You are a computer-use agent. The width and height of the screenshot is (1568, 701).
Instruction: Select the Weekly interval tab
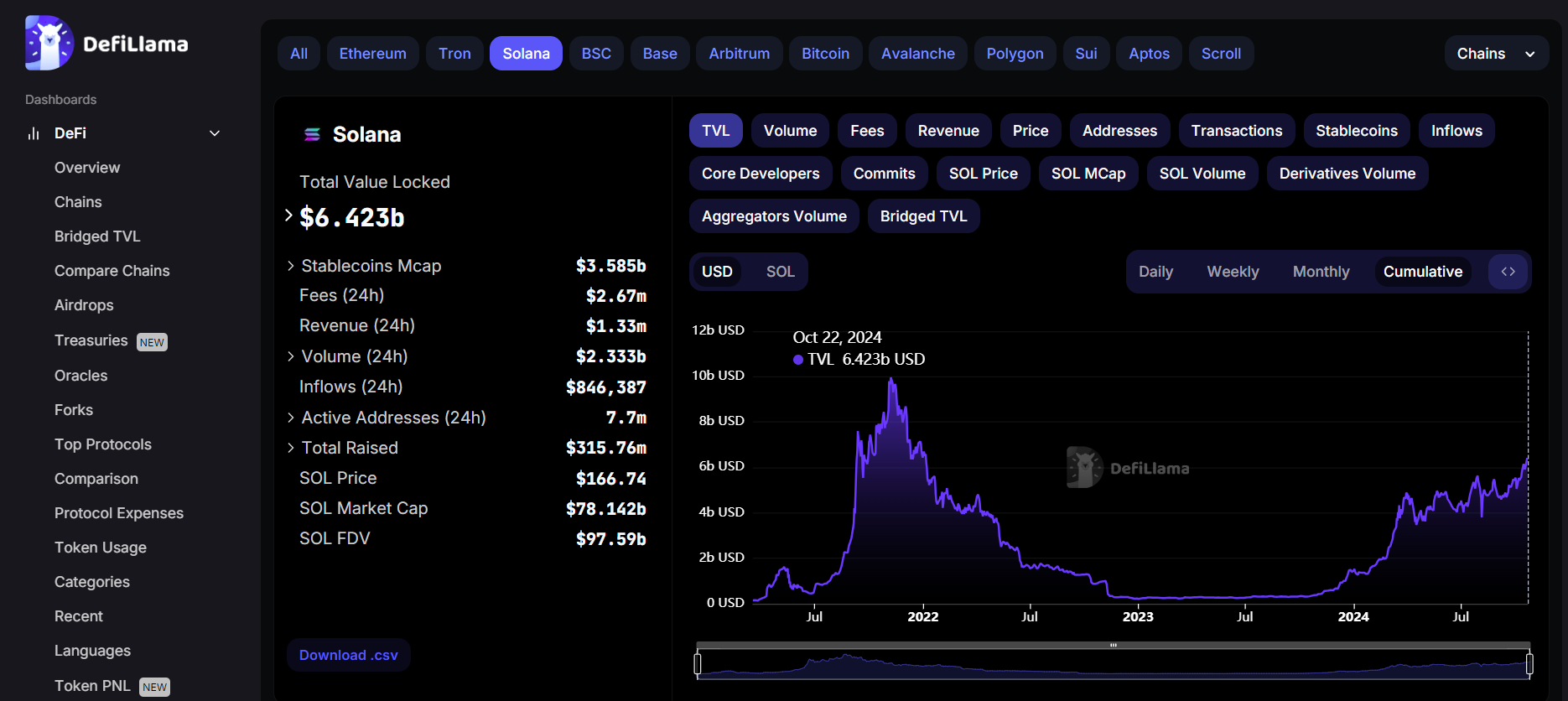(x=1233, y=272)
